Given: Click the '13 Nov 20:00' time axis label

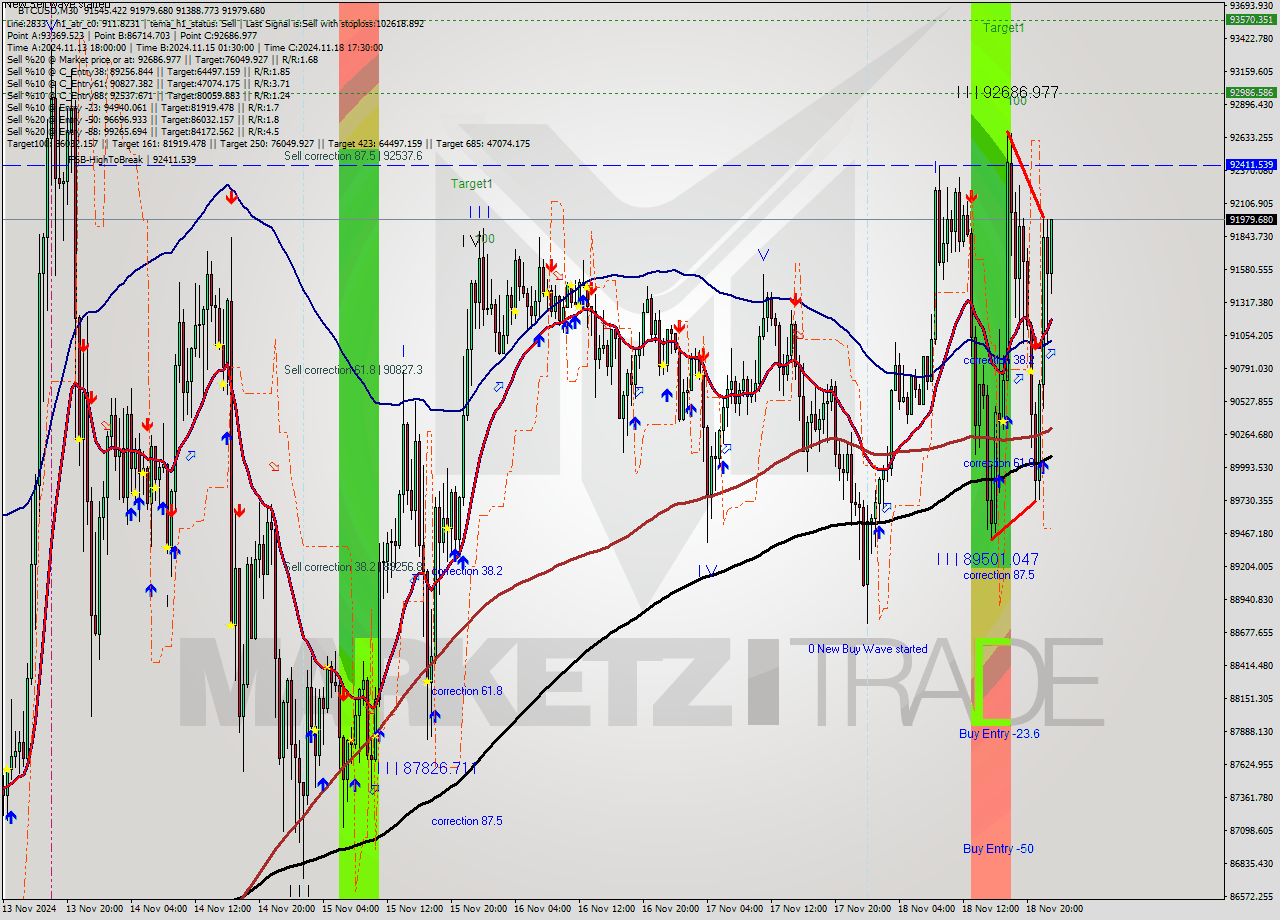Looking at the screenshot, I should pos(95,910).
